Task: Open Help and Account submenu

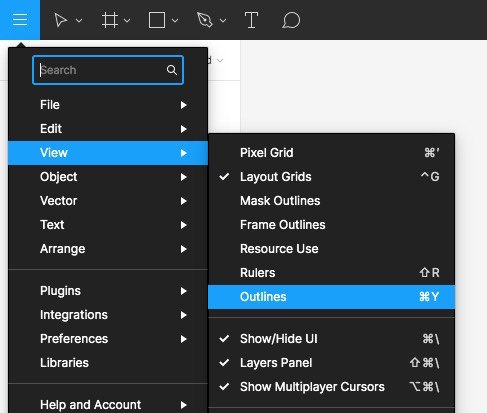Action: click(x=108, y=405)
